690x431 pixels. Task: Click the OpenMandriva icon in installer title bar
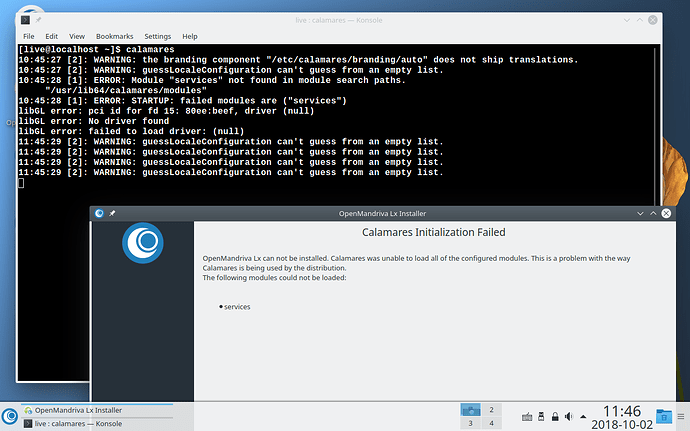(x=99, y=214)
